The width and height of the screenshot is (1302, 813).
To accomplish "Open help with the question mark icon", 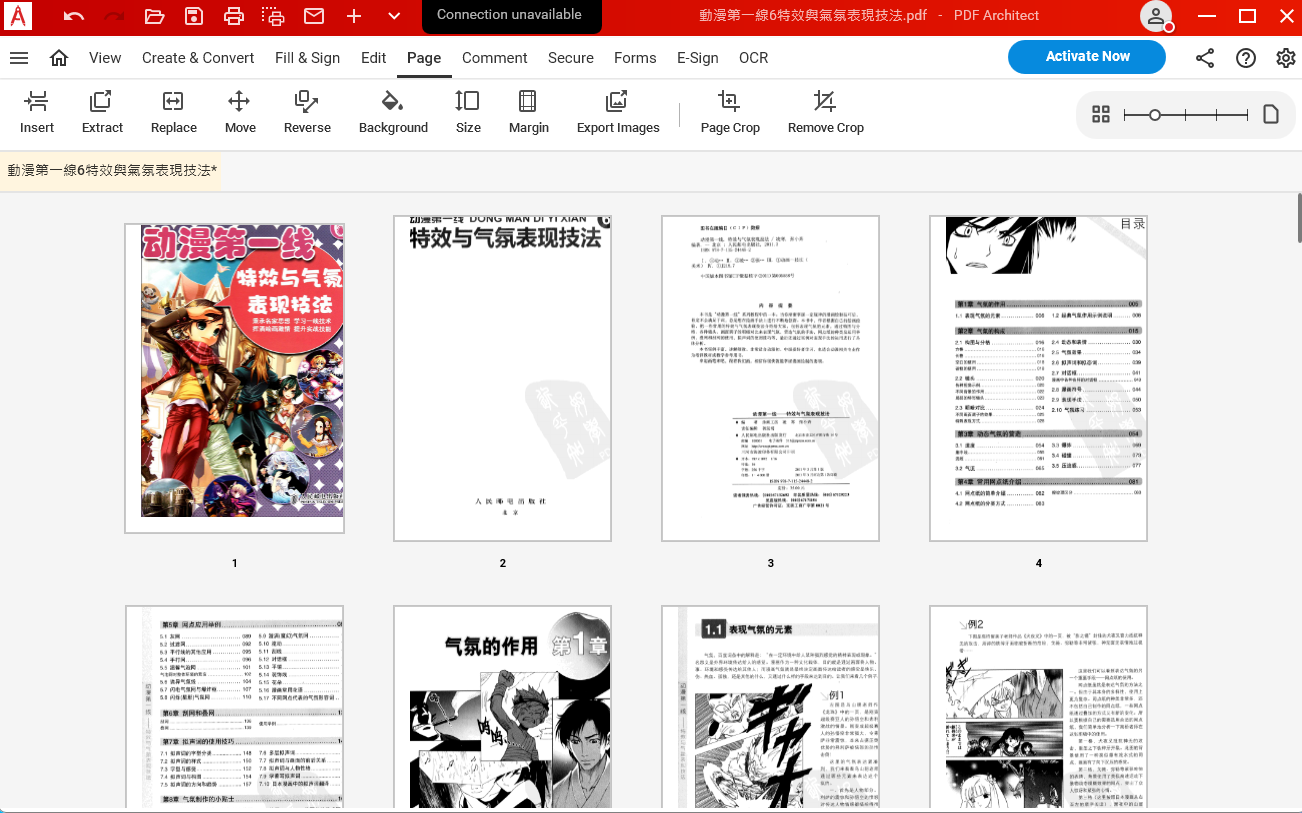I will click(1246, 58).
